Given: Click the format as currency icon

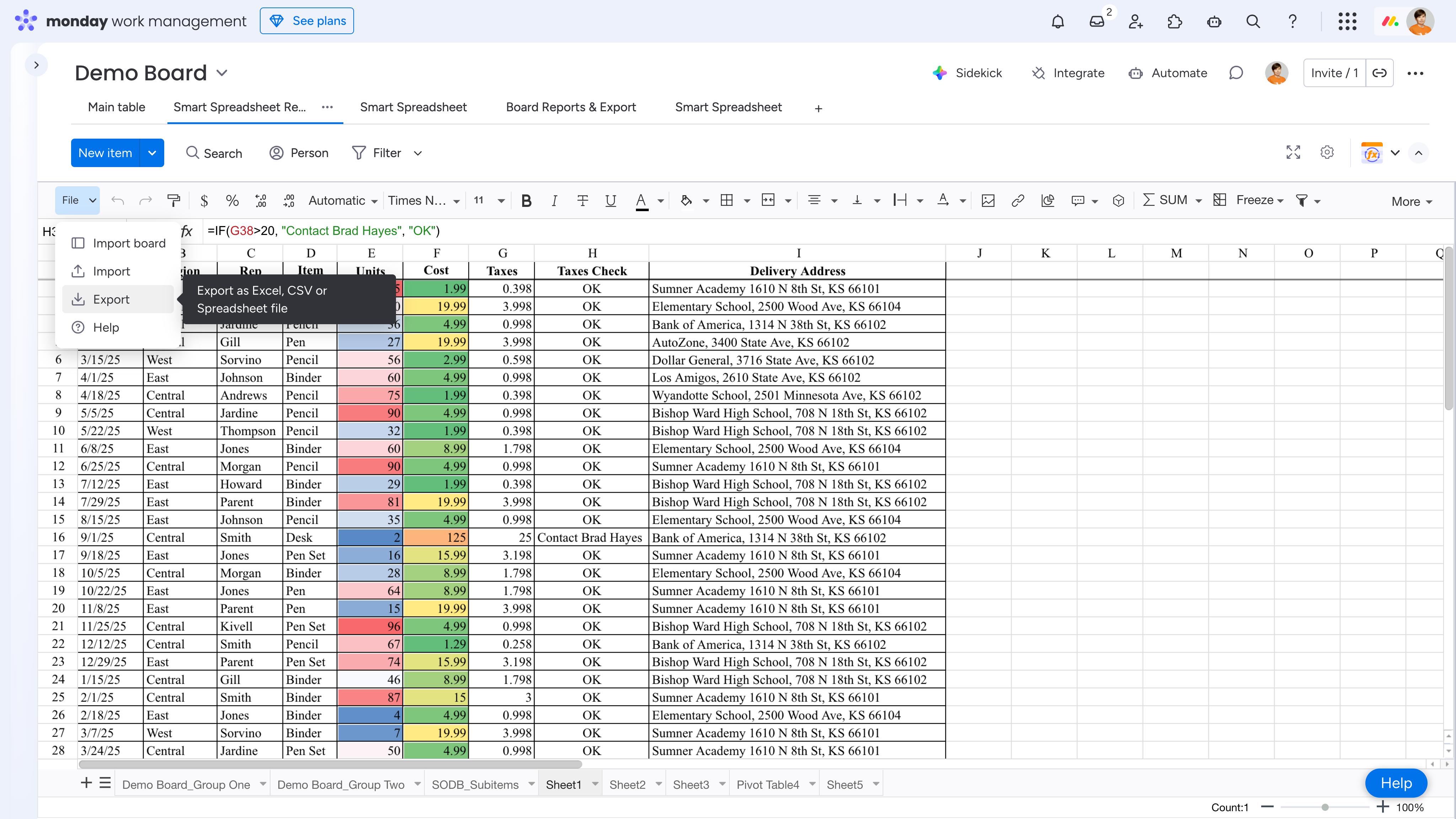Looking at the screenshot, I should 204,200.
